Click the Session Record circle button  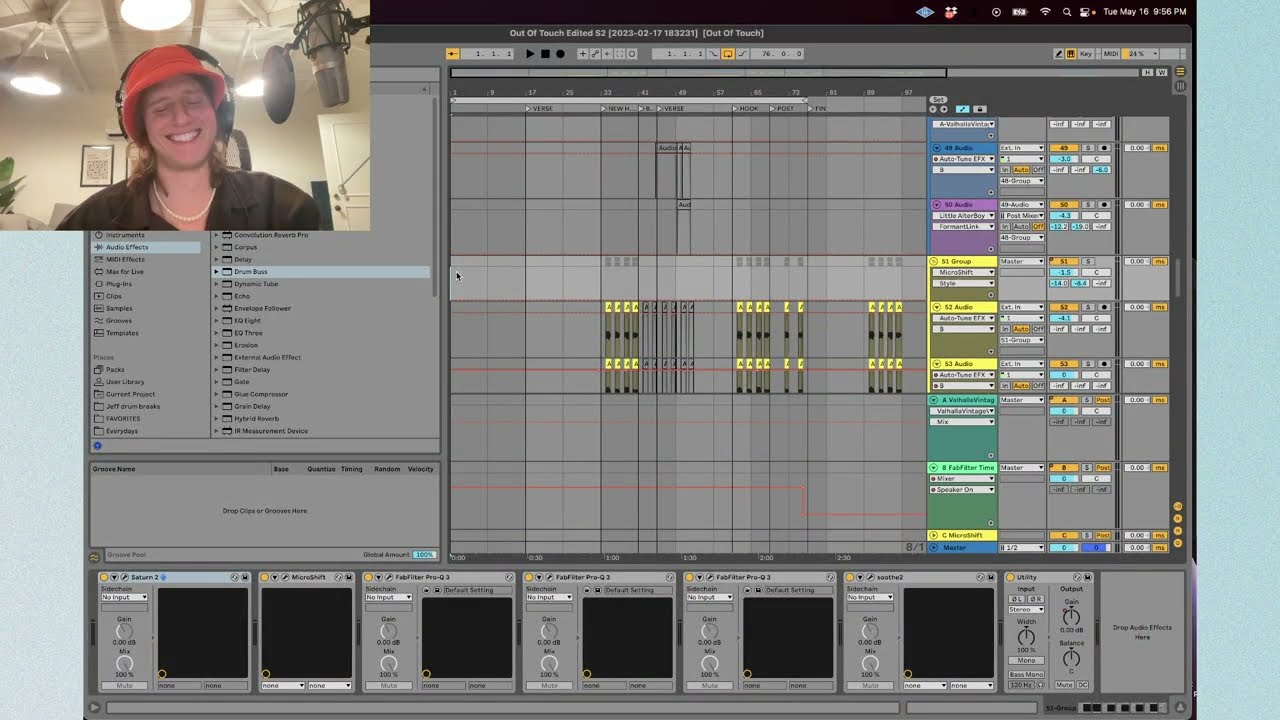[631, 54]
